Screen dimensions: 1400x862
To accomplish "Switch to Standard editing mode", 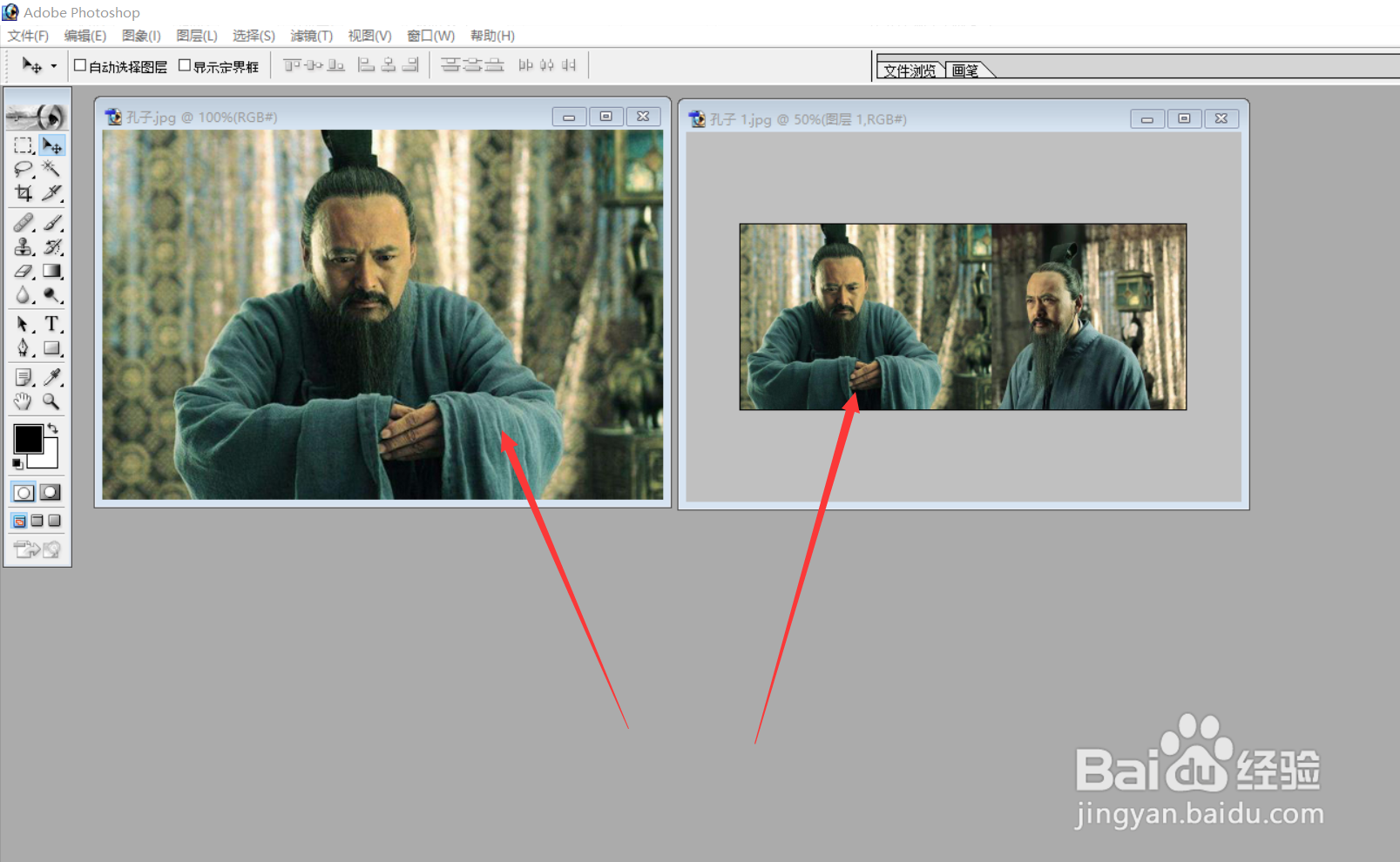I will coord(24,493).
